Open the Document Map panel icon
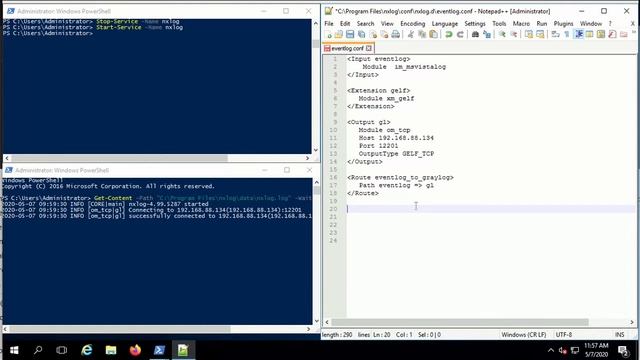Viewport: 640px width, 360px height. click(601, 35)
